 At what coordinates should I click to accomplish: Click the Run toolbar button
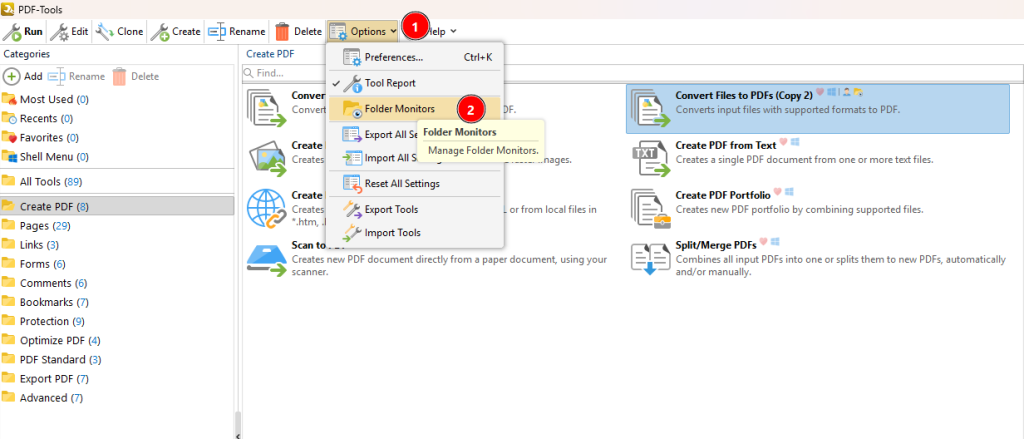click(24, 31)
